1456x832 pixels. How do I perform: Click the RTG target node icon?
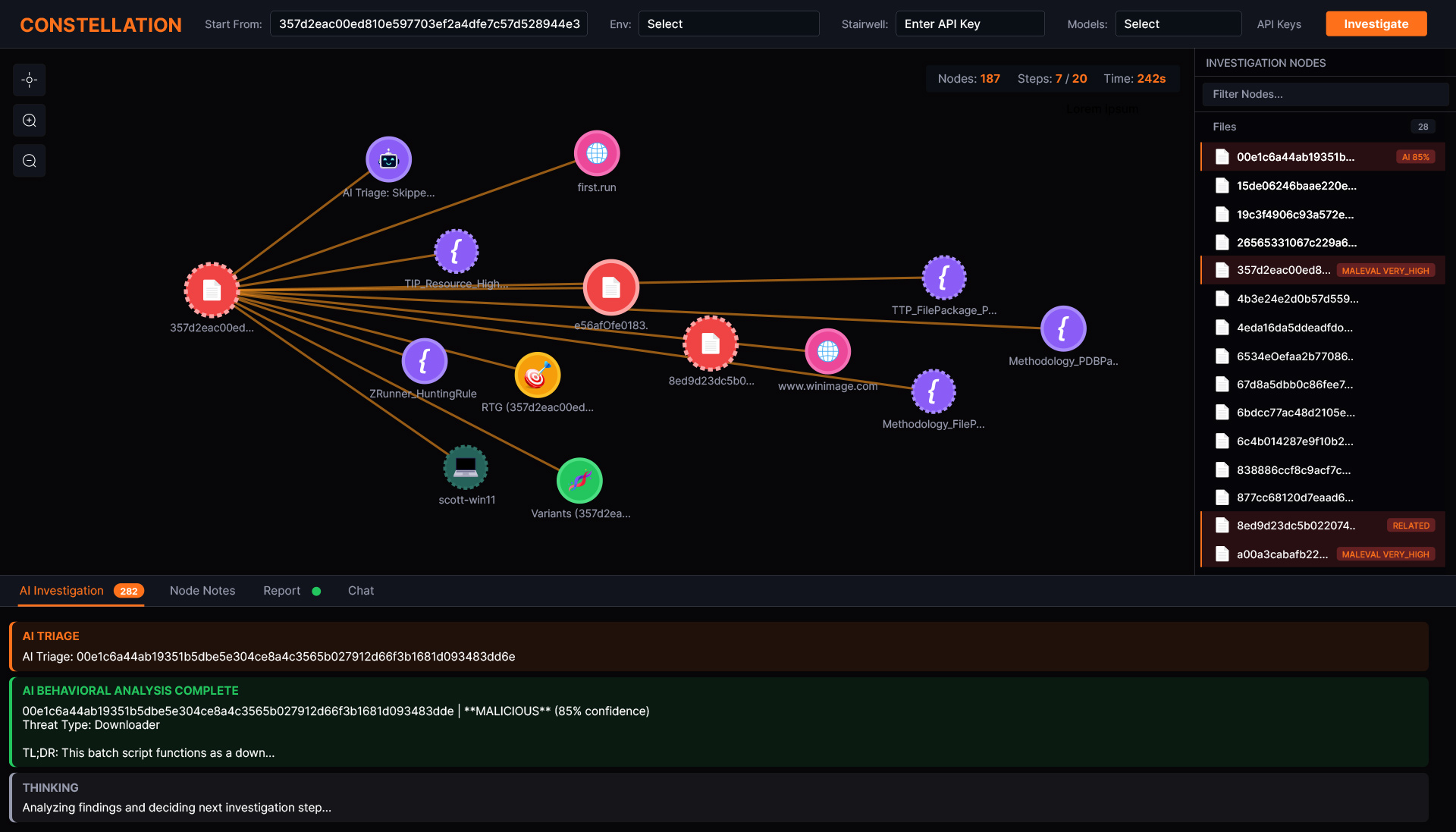(537, 375)
